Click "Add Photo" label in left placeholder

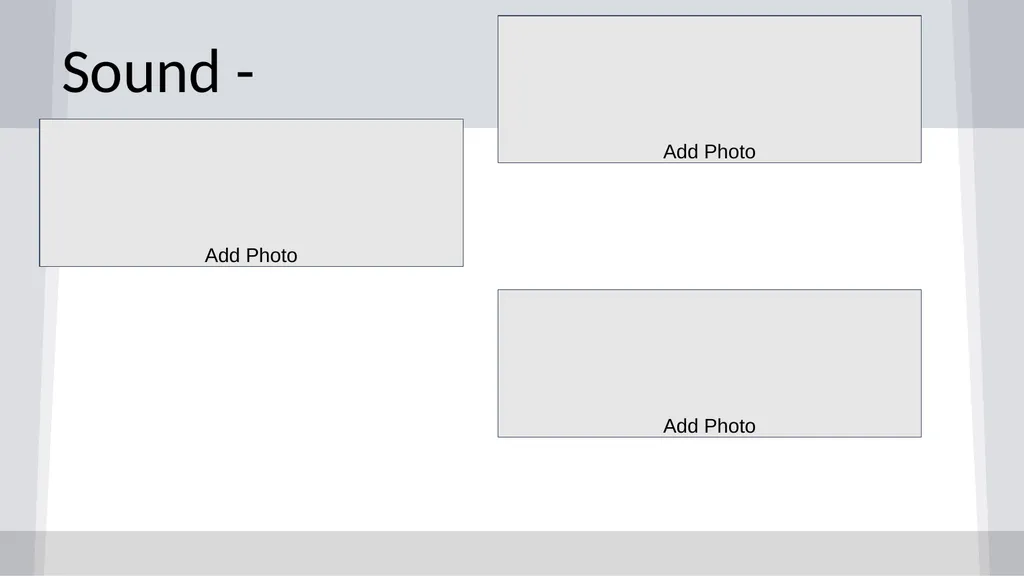tap(251, 255)
